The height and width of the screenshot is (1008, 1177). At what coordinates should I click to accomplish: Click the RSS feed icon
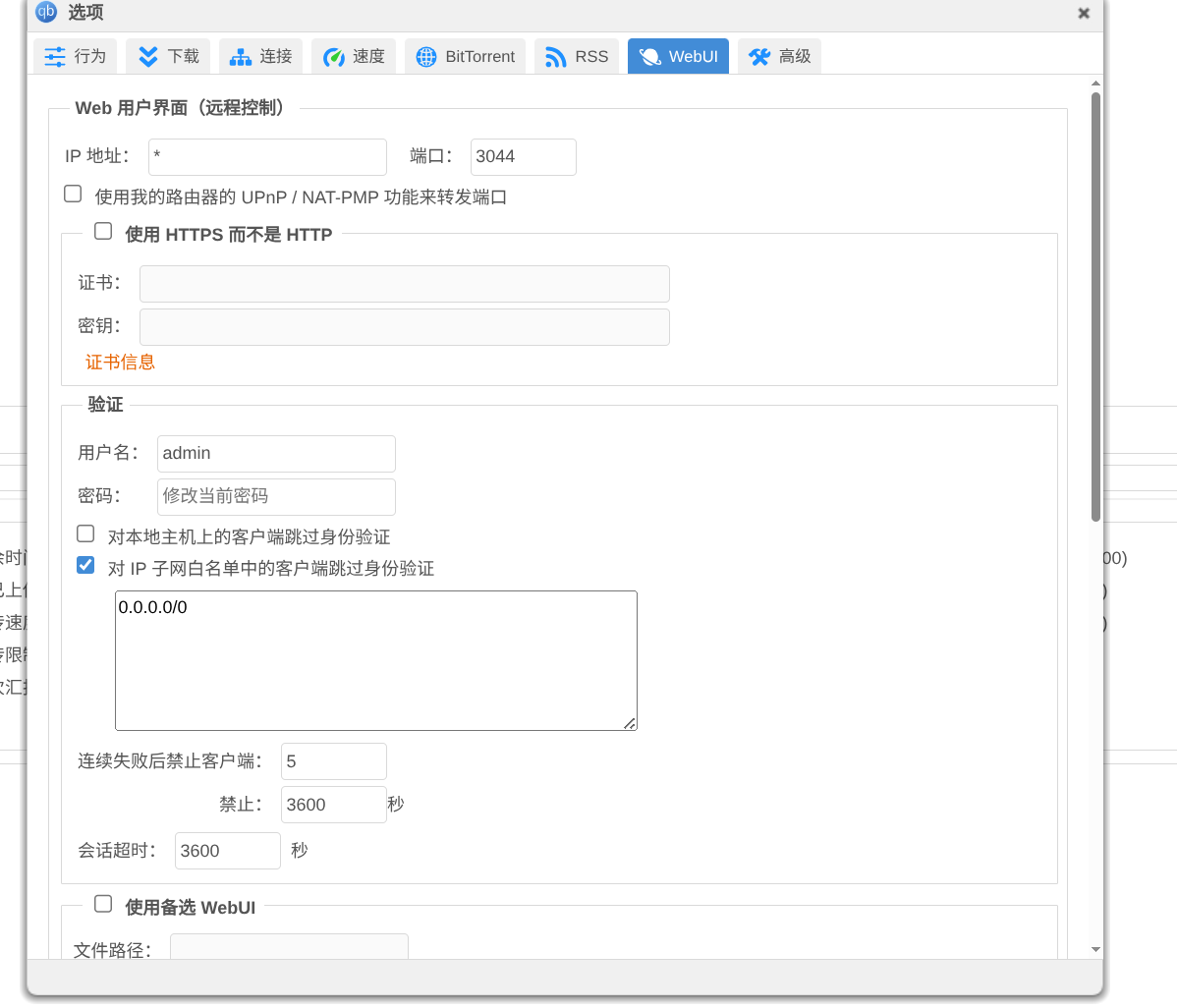(555, 57)
